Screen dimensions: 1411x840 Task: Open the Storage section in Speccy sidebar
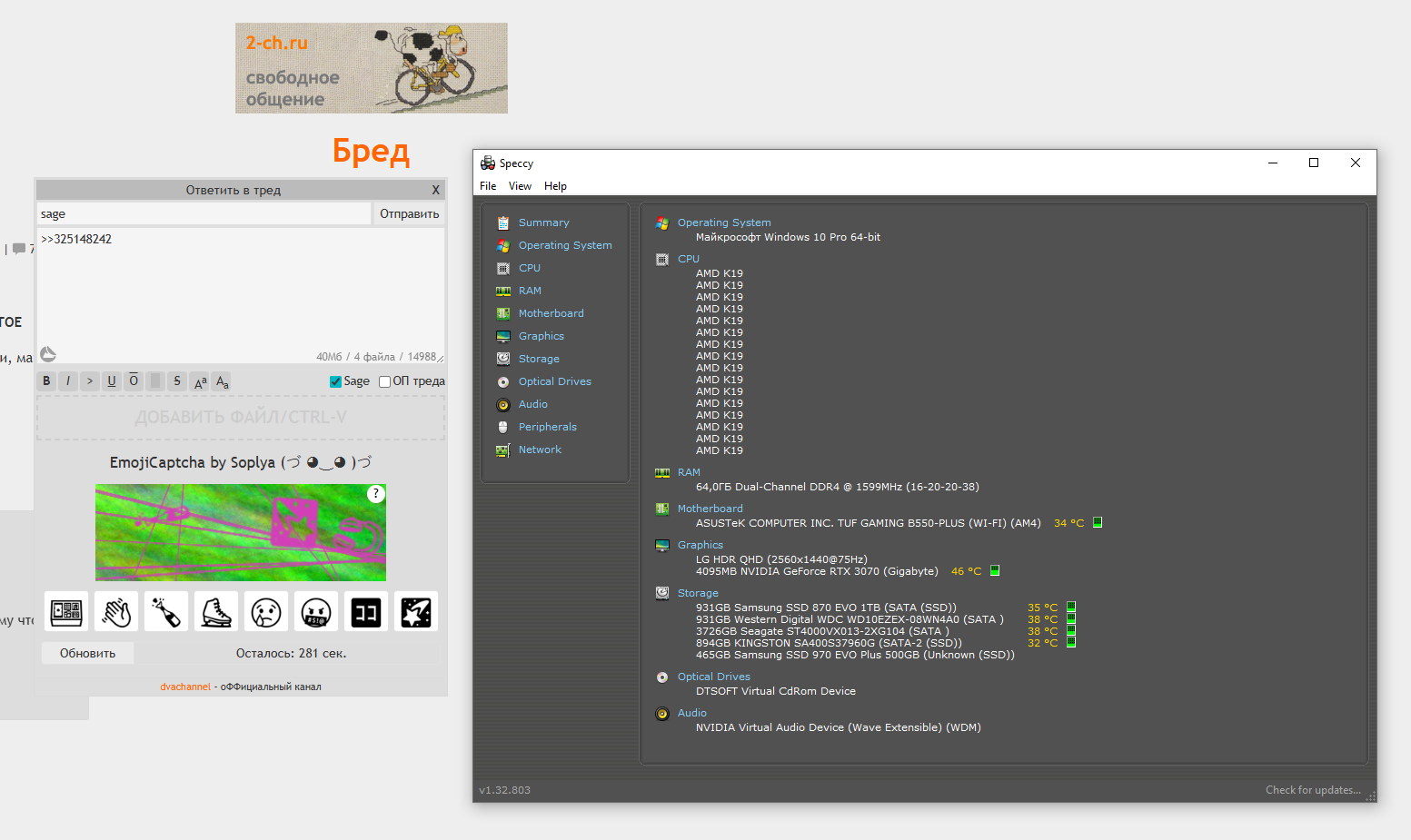(x=538, y=359)
